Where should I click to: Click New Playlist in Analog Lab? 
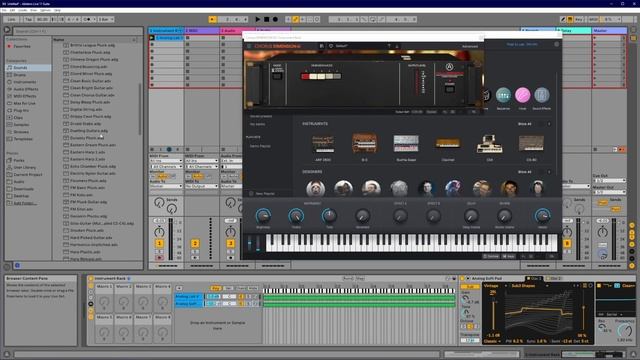point(262,193)
